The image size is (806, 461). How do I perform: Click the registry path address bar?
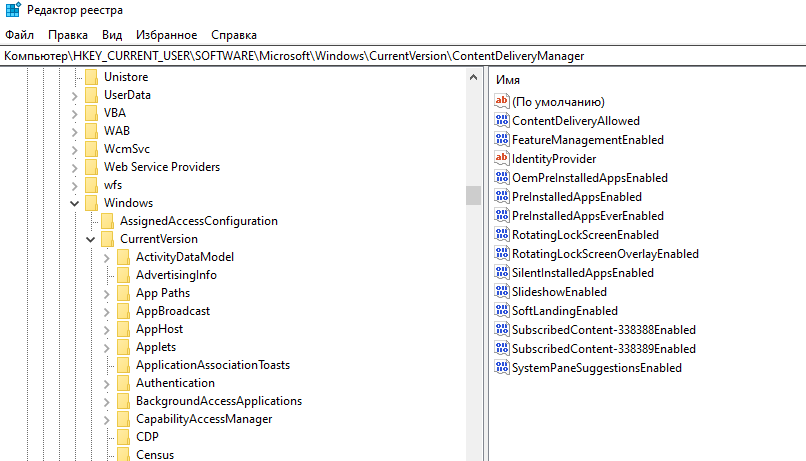tap(400, 56)
